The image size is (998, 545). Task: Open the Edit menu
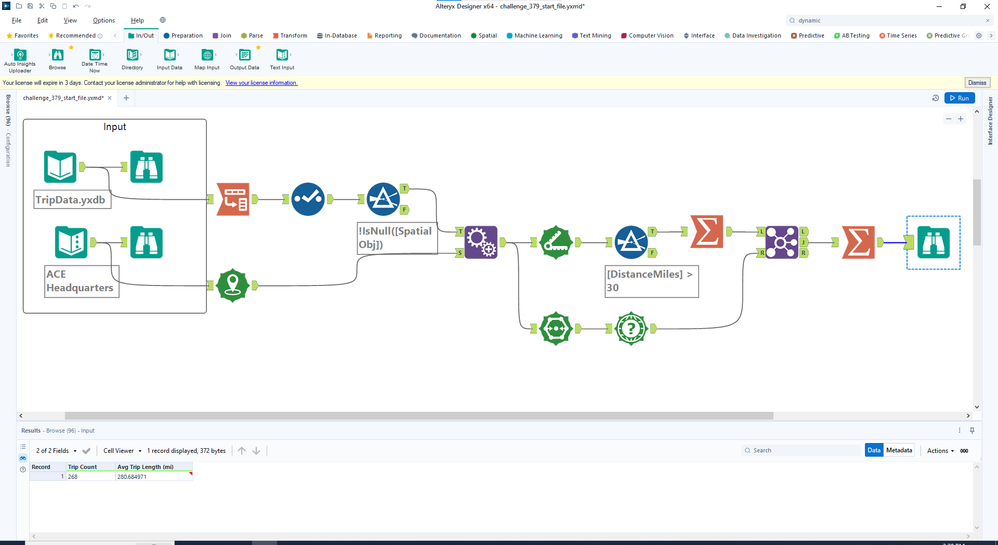tap(43, 20)
